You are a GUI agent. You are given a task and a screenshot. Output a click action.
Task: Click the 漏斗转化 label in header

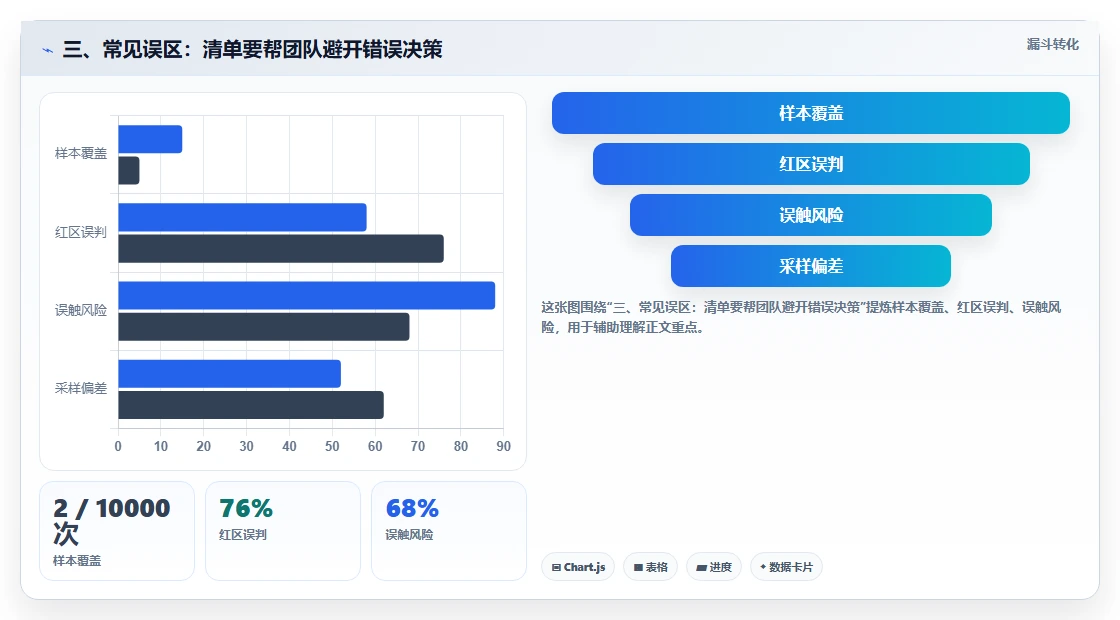click(1052, 44)
